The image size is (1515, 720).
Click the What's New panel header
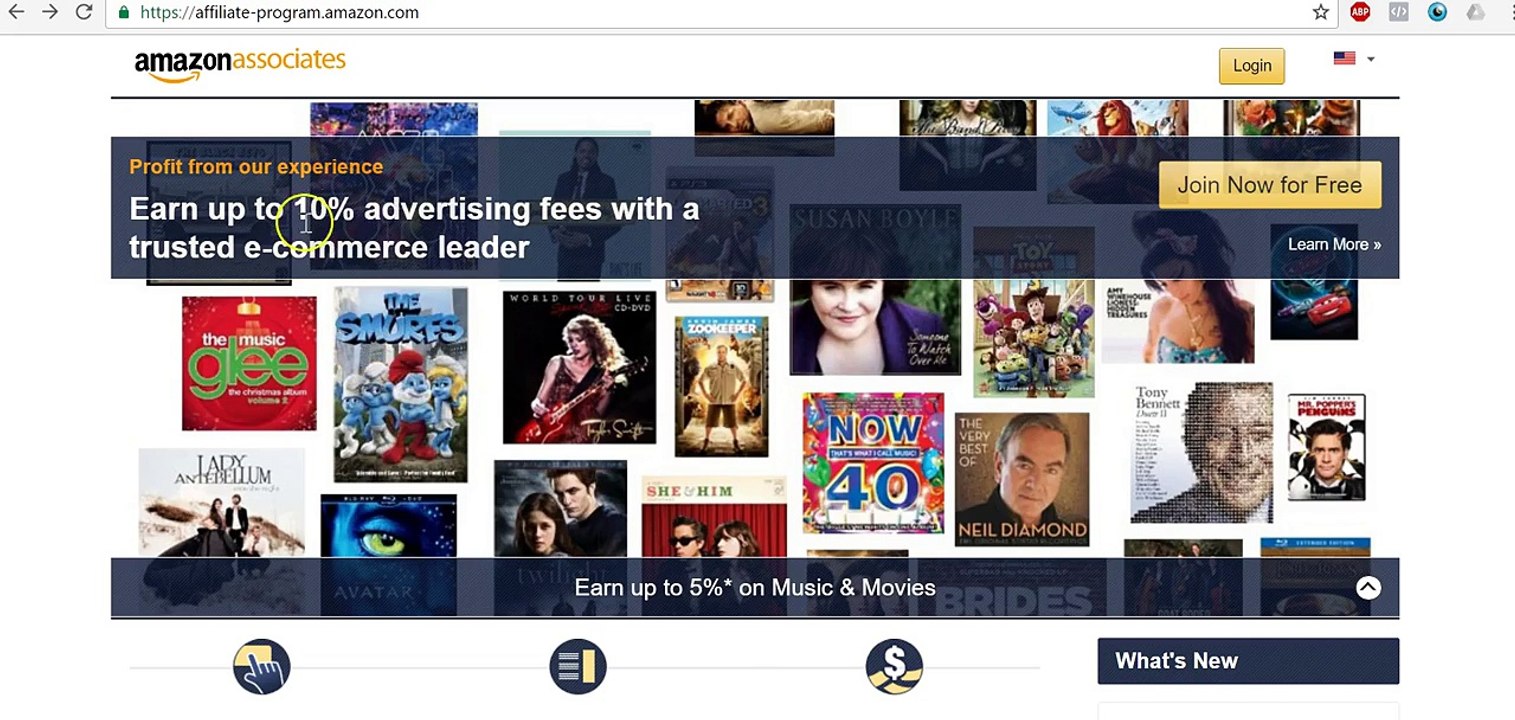(1248, 661)
